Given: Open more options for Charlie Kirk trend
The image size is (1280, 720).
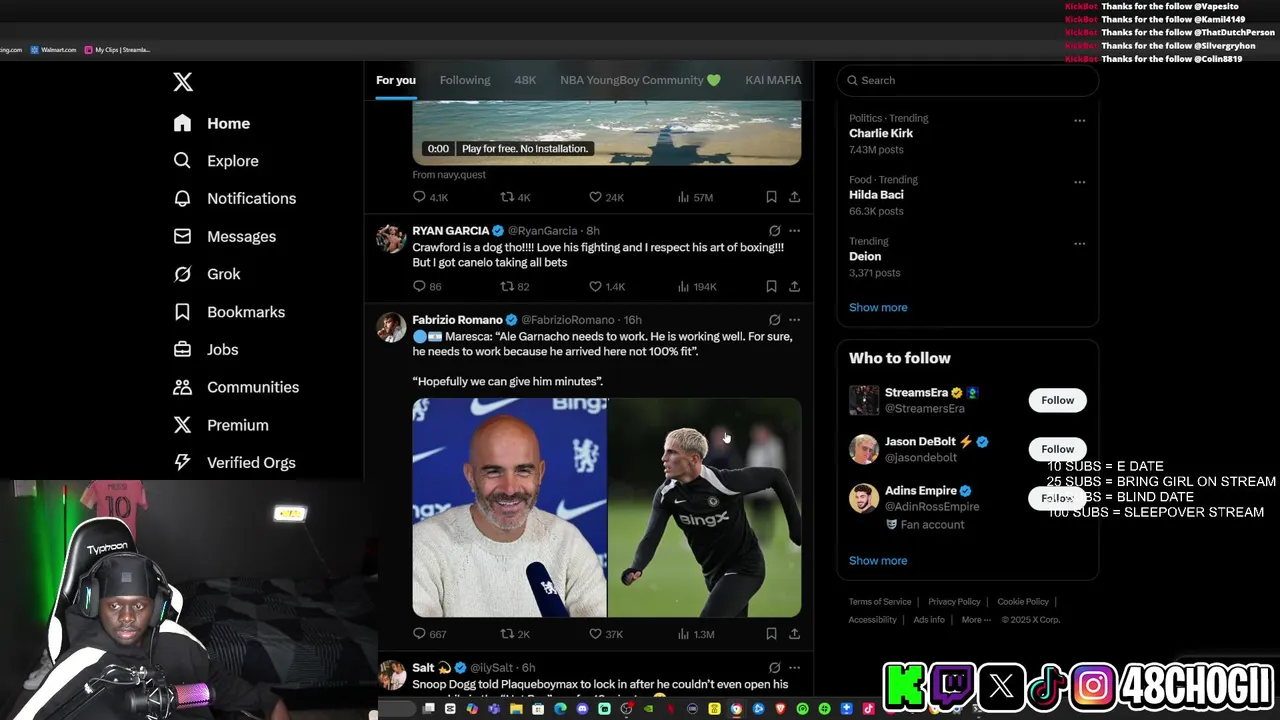Looking at the screenshot, I should click(x=1079, y=120).
